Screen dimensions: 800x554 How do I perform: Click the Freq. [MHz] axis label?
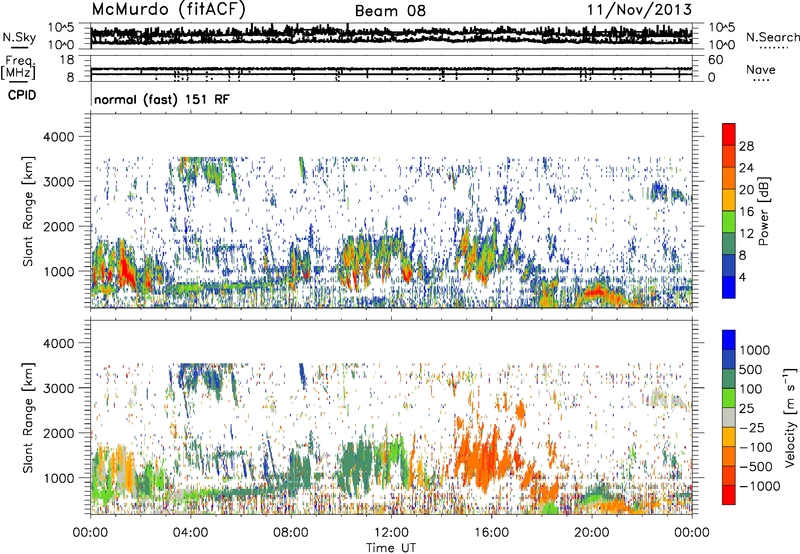point(18,68)
